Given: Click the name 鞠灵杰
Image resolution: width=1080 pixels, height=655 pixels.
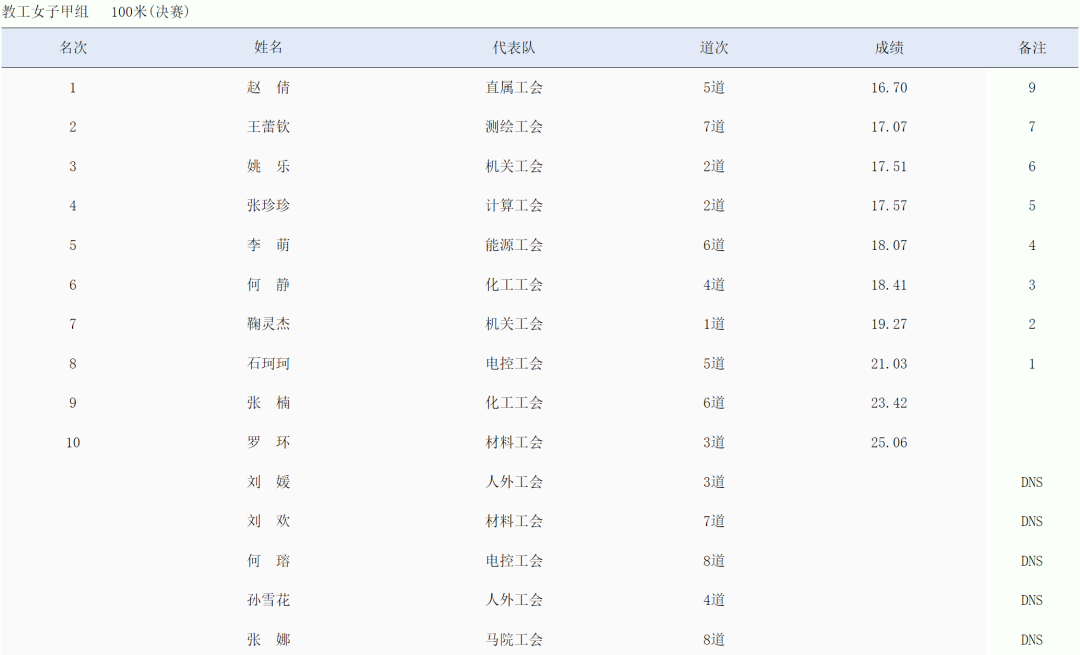Looking at the screenshot, I should point(269,324).
